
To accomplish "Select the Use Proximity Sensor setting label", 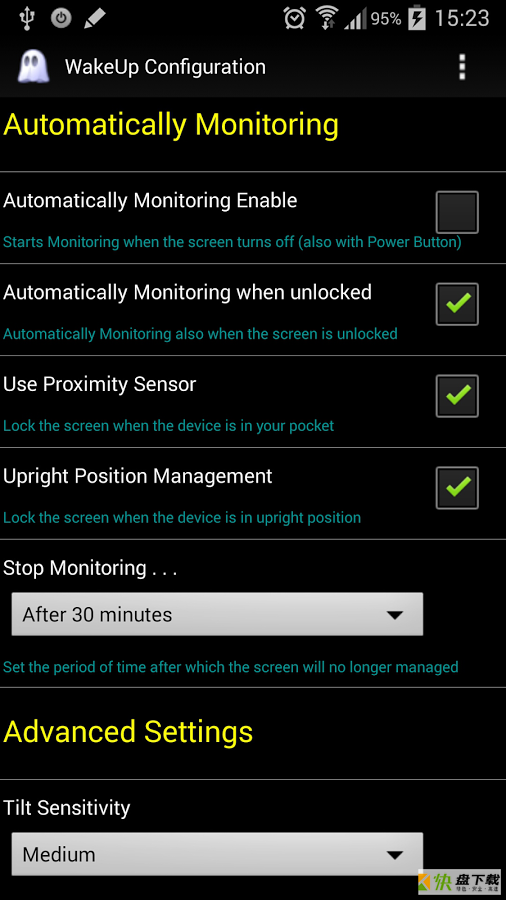I will 99,384.
